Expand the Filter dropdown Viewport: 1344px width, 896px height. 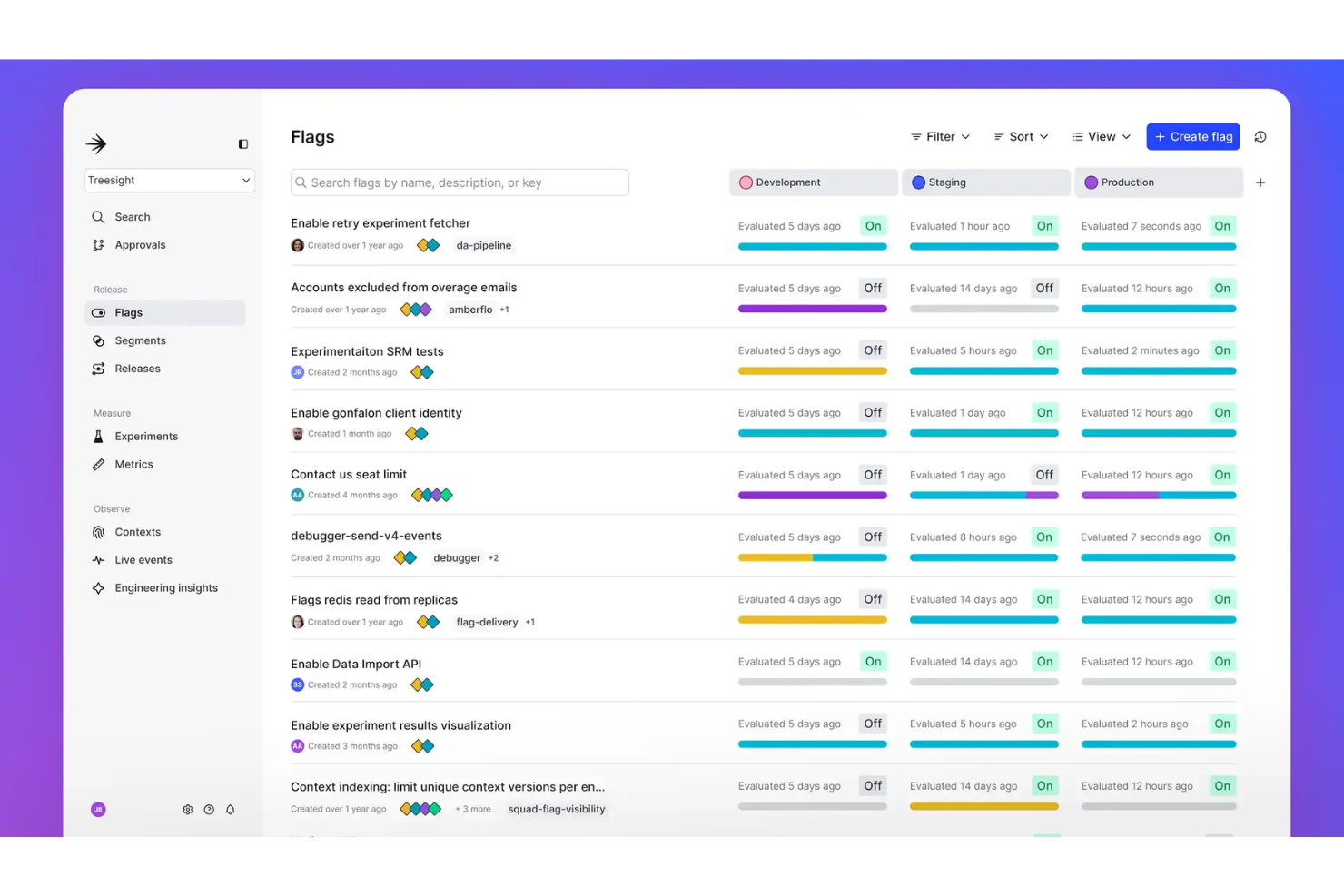tap(940, 137)
